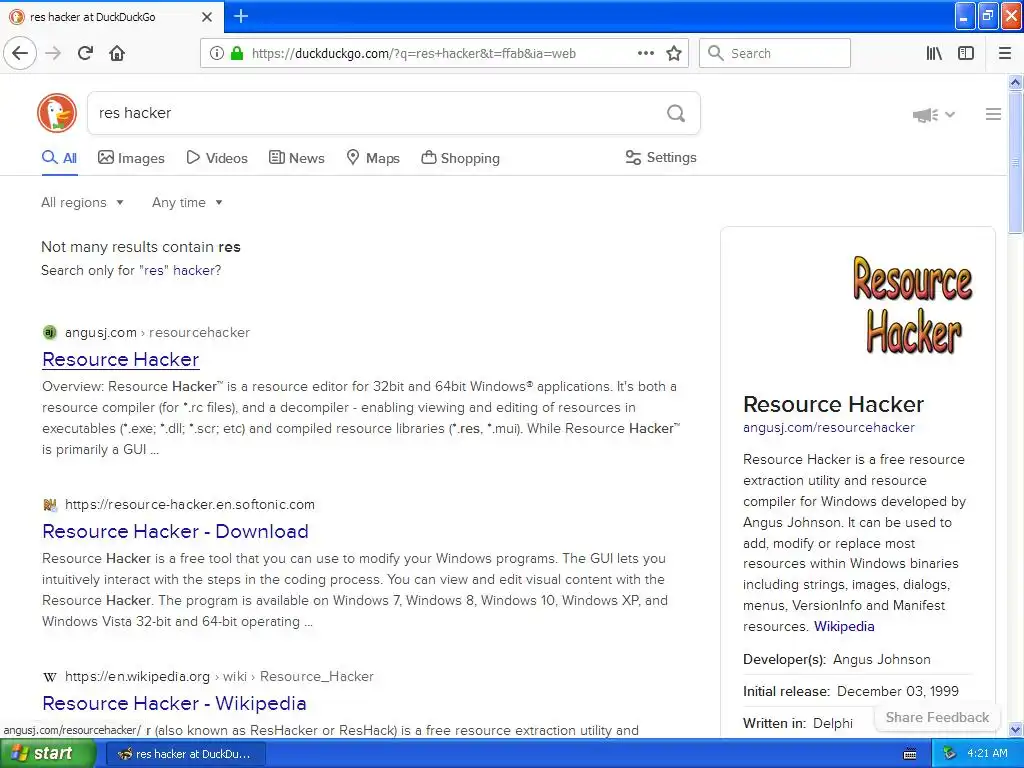Switch to the Shopping tab
Viewport: 1024px width, 768px height.
[460, 158]
